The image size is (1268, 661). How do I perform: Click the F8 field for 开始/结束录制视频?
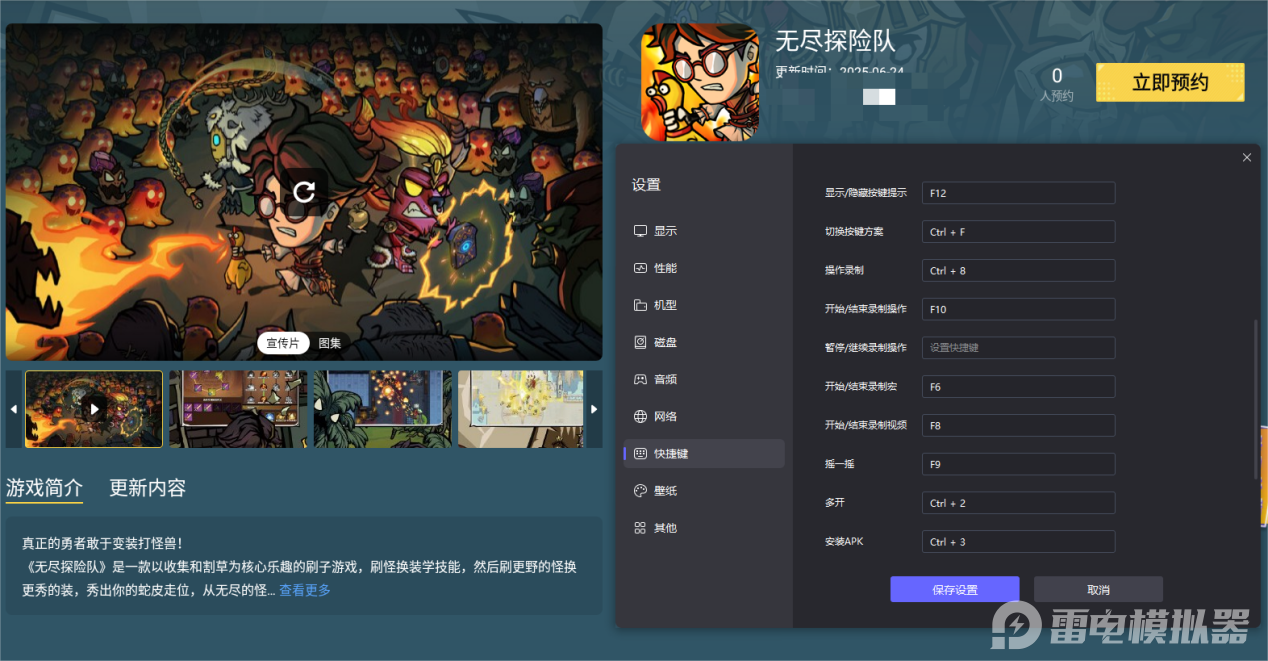click(x=1018, y=425)
